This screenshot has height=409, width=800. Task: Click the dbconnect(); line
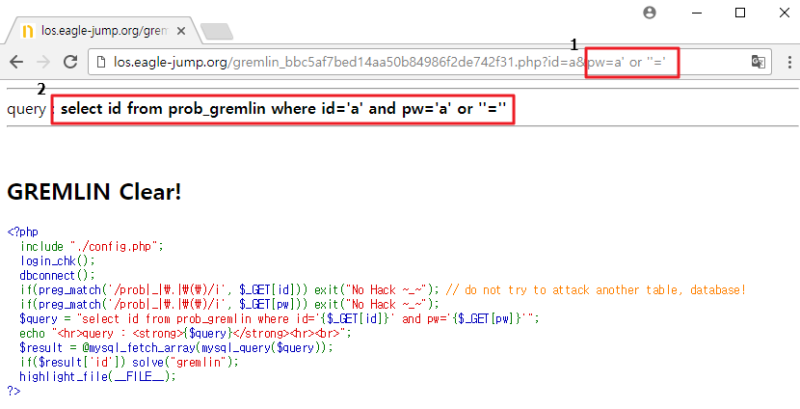57,276
